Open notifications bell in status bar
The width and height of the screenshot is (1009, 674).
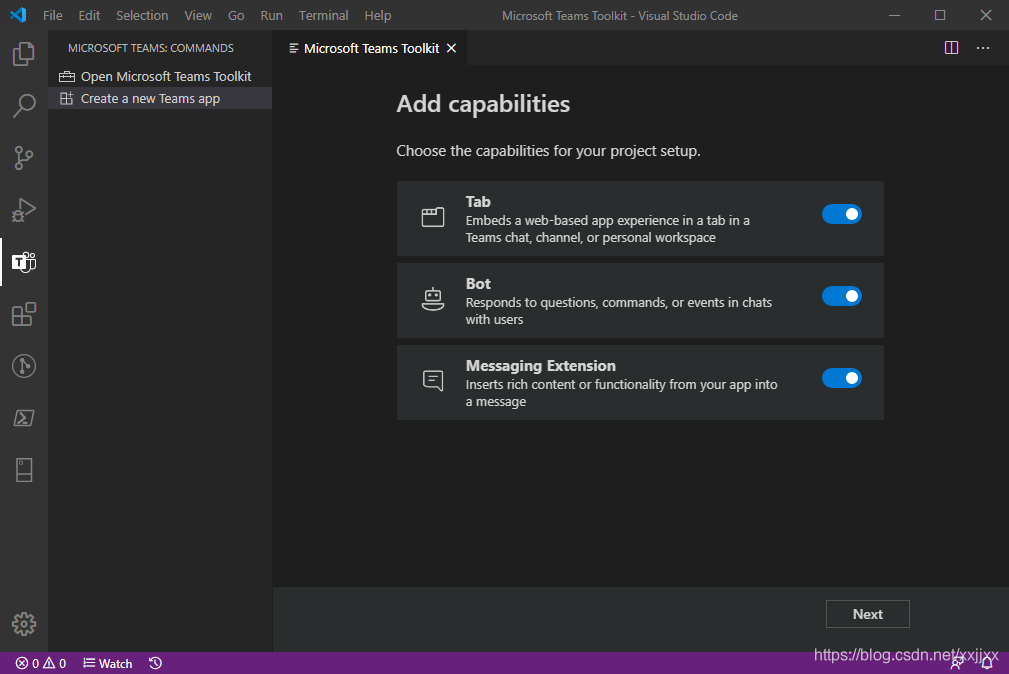987,663
